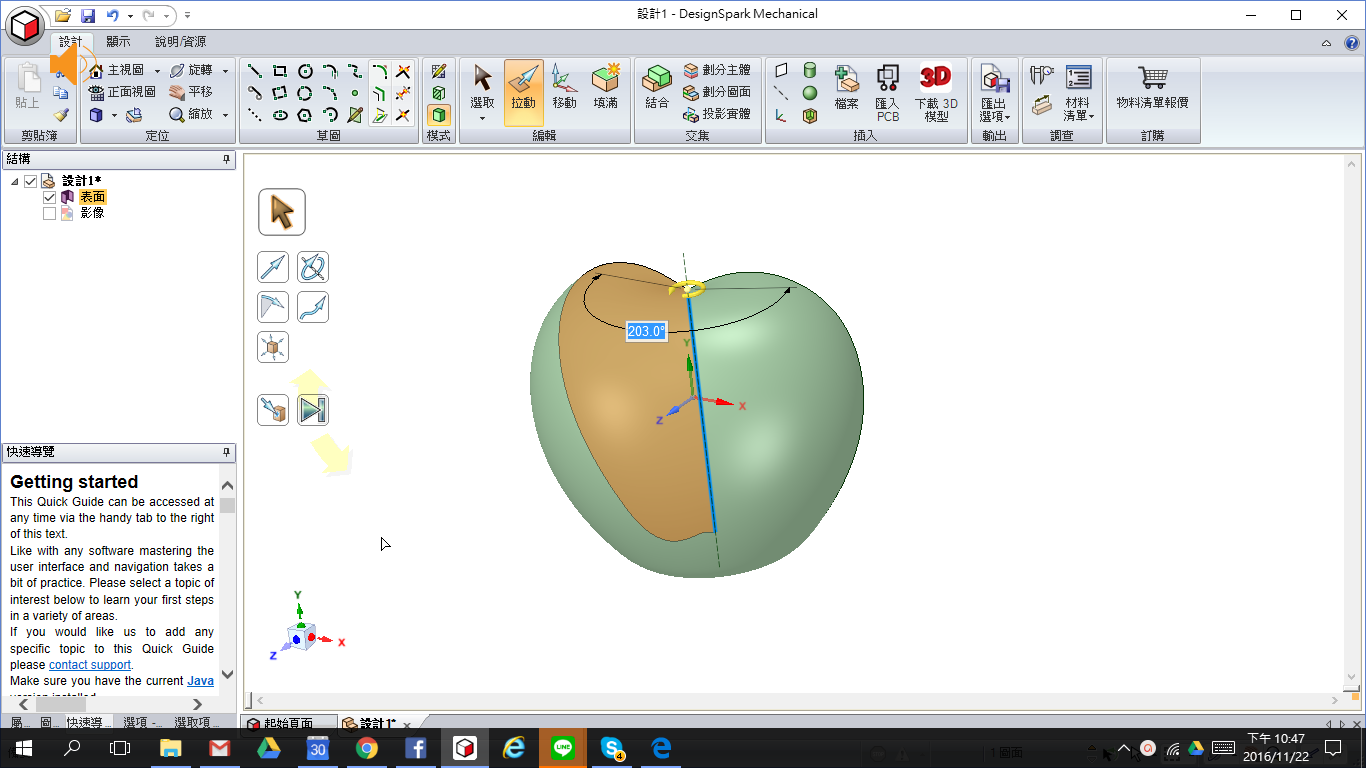
Task: Select the circle sketch tool
Action: 305,71
